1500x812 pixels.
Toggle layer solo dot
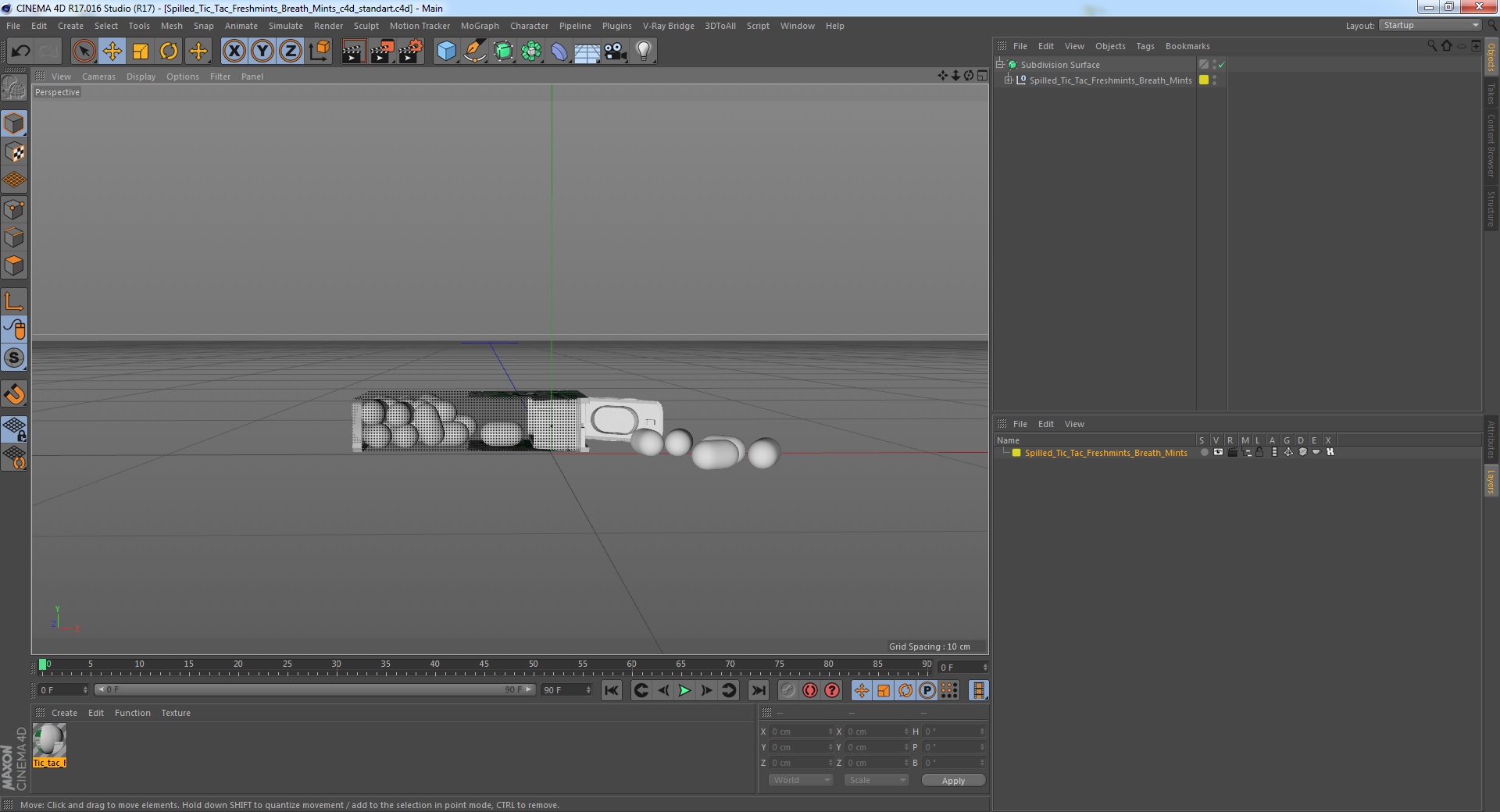[x=1204, y=452]
